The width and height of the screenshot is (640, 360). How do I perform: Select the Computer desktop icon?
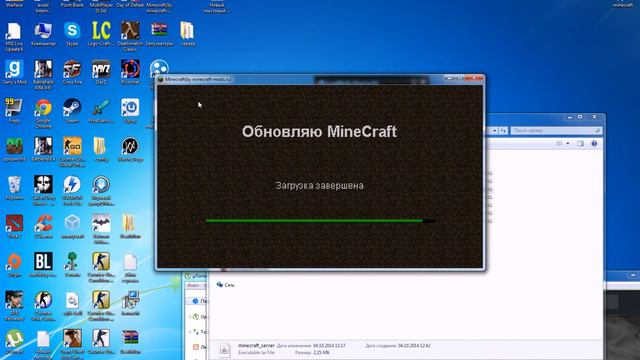pyautogui.click(x=43, y=31)
